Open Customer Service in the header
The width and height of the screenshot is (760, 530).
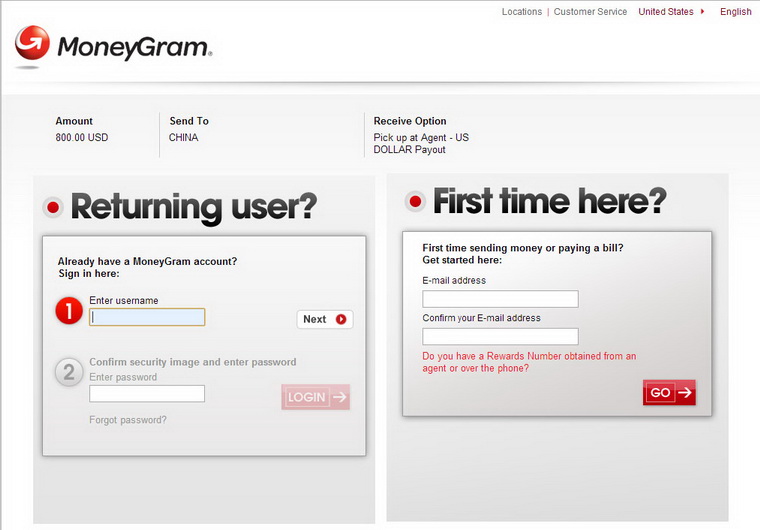point(590,12)
